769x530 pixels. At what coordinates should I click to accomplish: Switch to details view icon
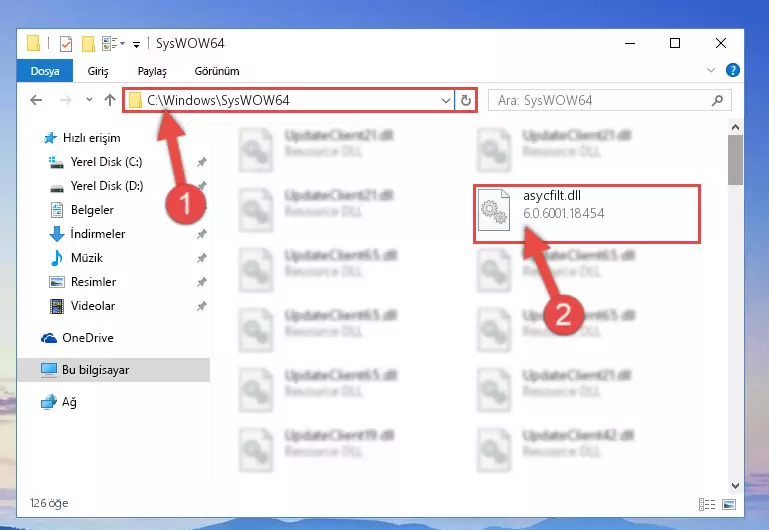coord(707,504)
